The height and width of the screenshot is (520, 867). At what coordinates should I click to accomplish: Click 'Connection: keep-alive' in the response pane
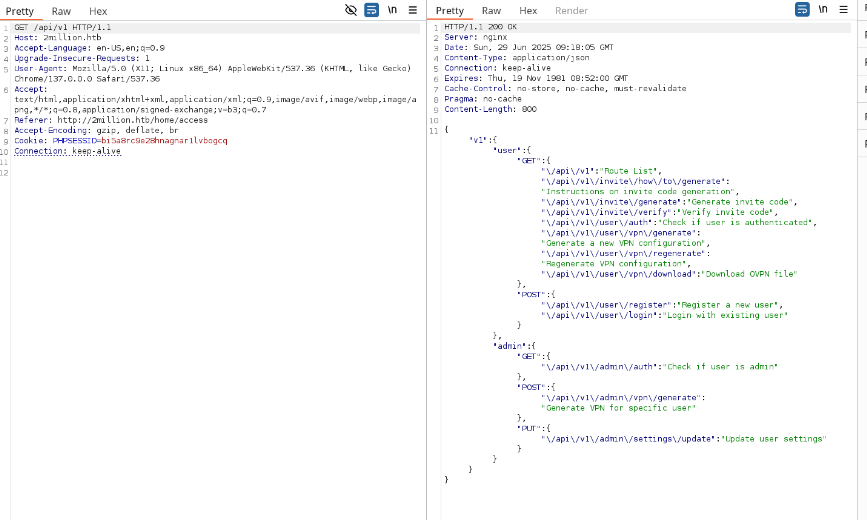[498, 68]
